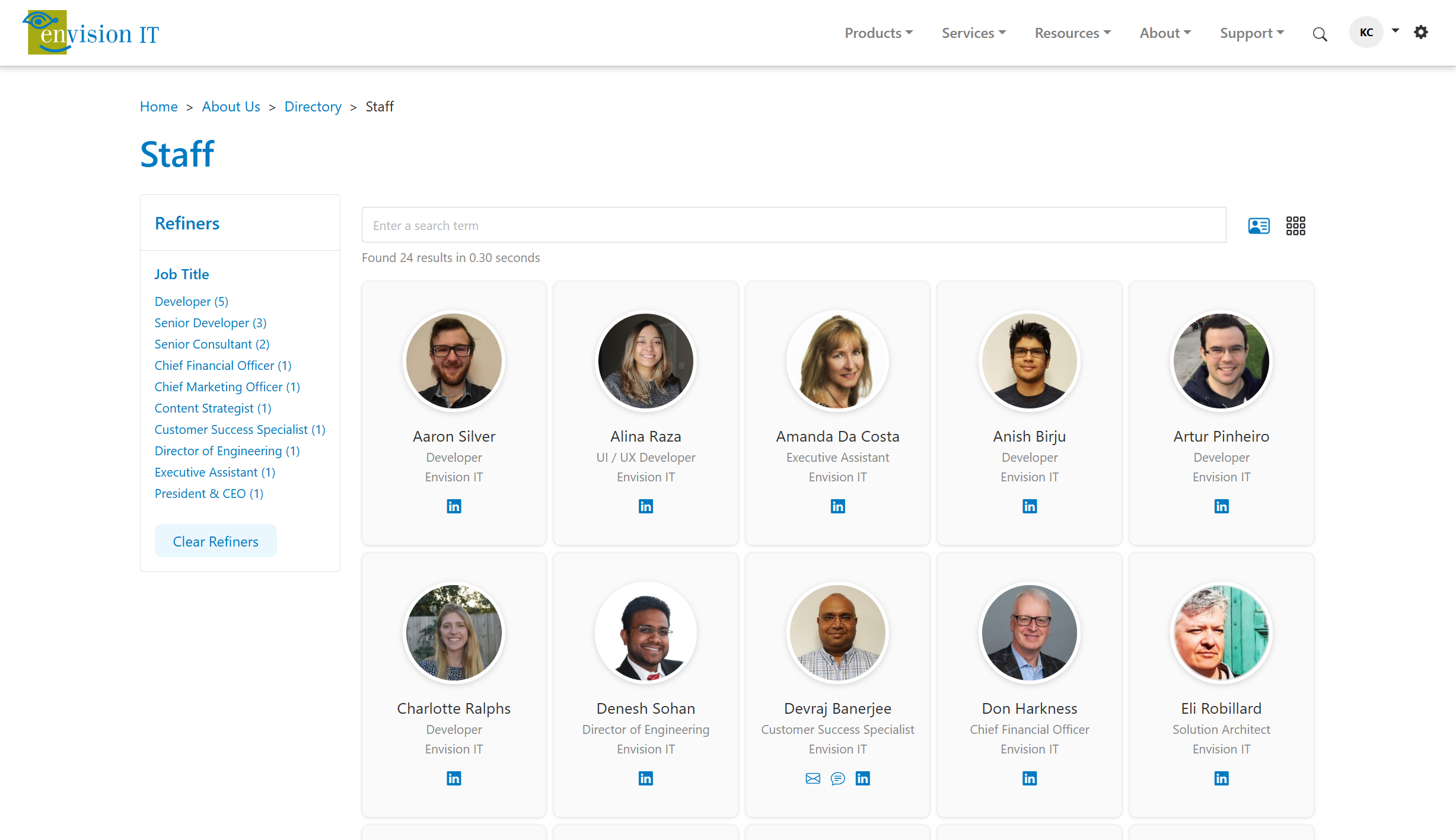Viewport: 1456px width, 840px height.
Task: Filter by Director of Engineering (1)
Action: point(227,451)
